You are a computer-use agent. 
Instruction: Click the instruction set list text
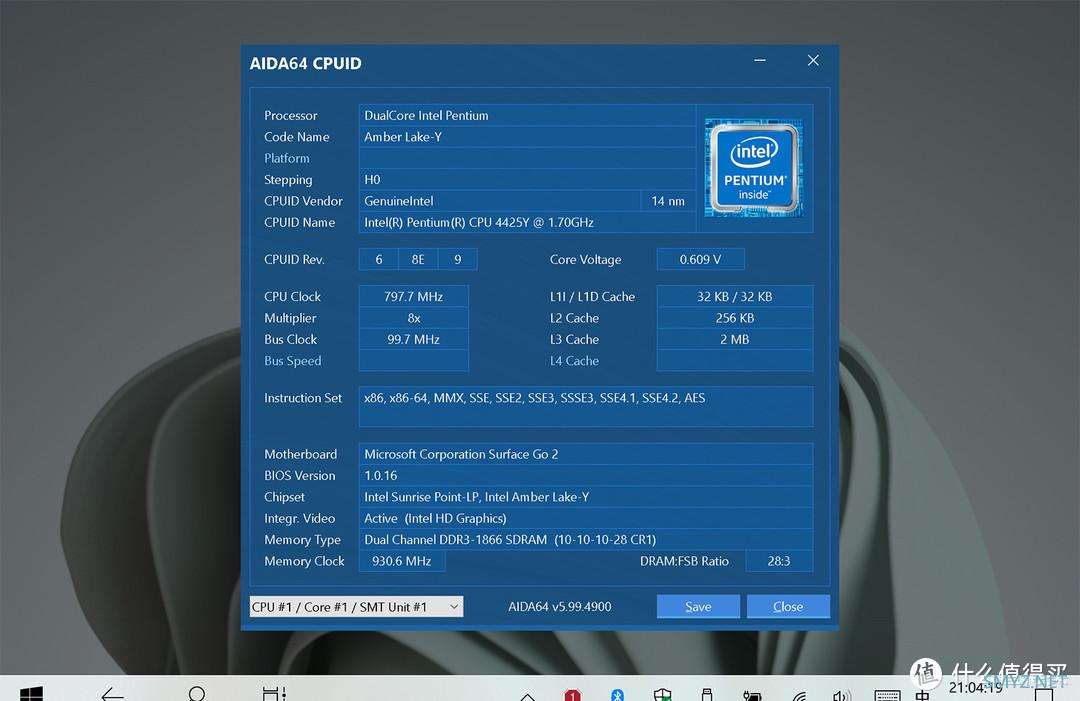tap(534, 398)
